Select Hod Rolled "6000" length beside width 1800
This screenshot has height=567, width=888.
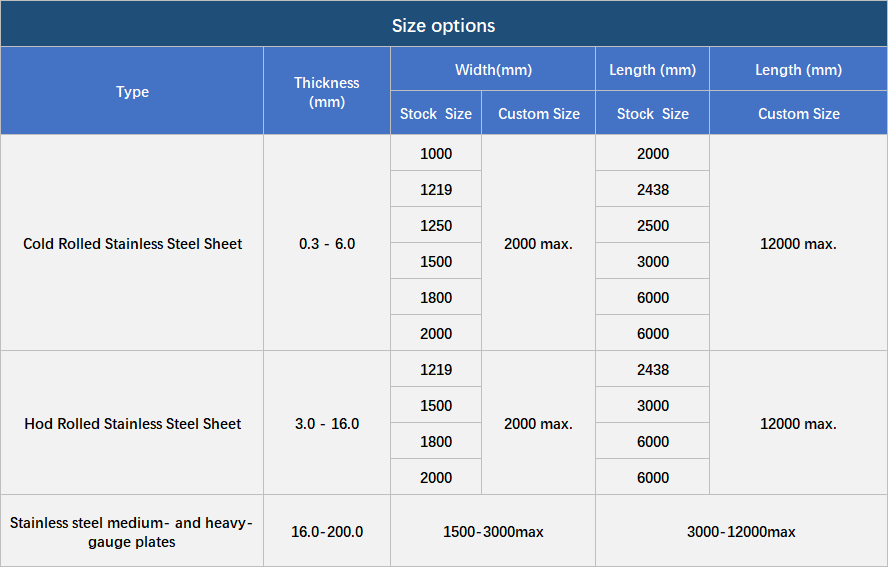pyautogui.click(x=652, y=441)
